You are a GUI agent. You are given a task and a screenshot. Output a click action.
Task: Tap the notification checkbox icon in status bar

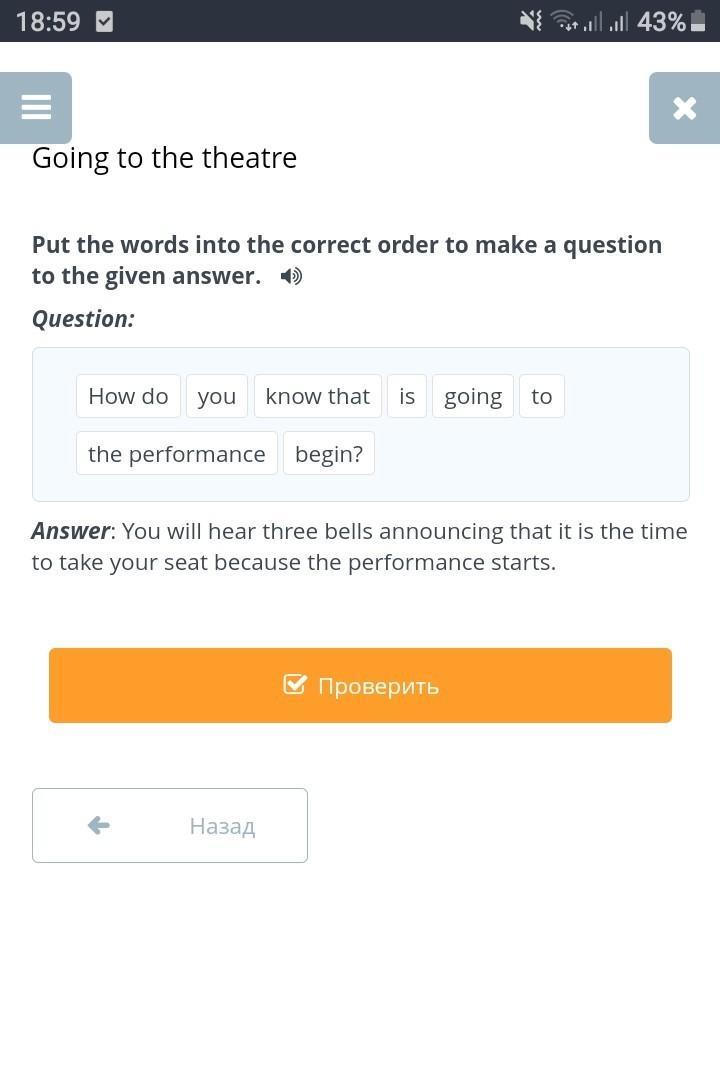[x=104, y=21]
